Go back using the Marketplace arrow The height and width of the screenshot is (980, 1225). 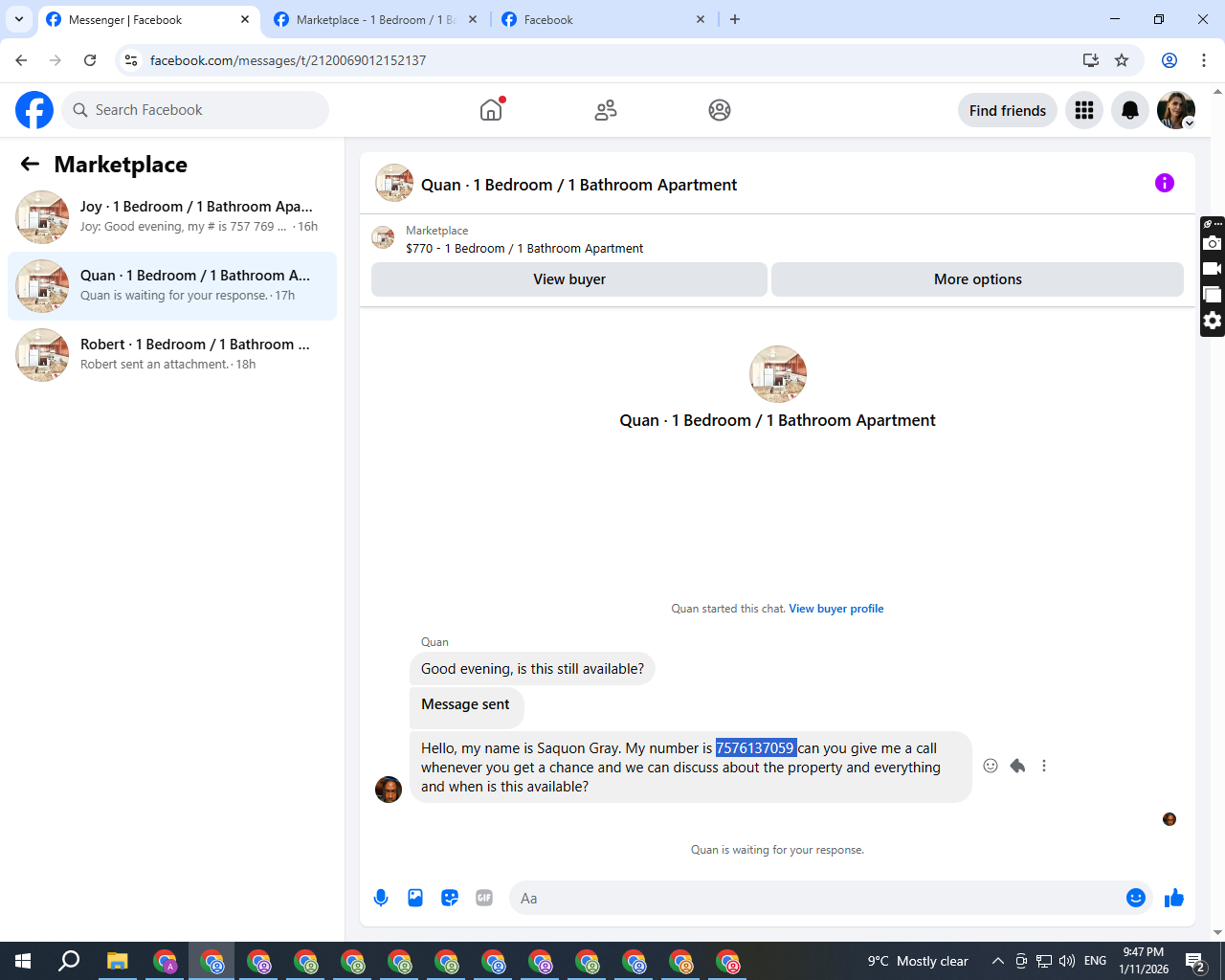click(x=30, y=165)
